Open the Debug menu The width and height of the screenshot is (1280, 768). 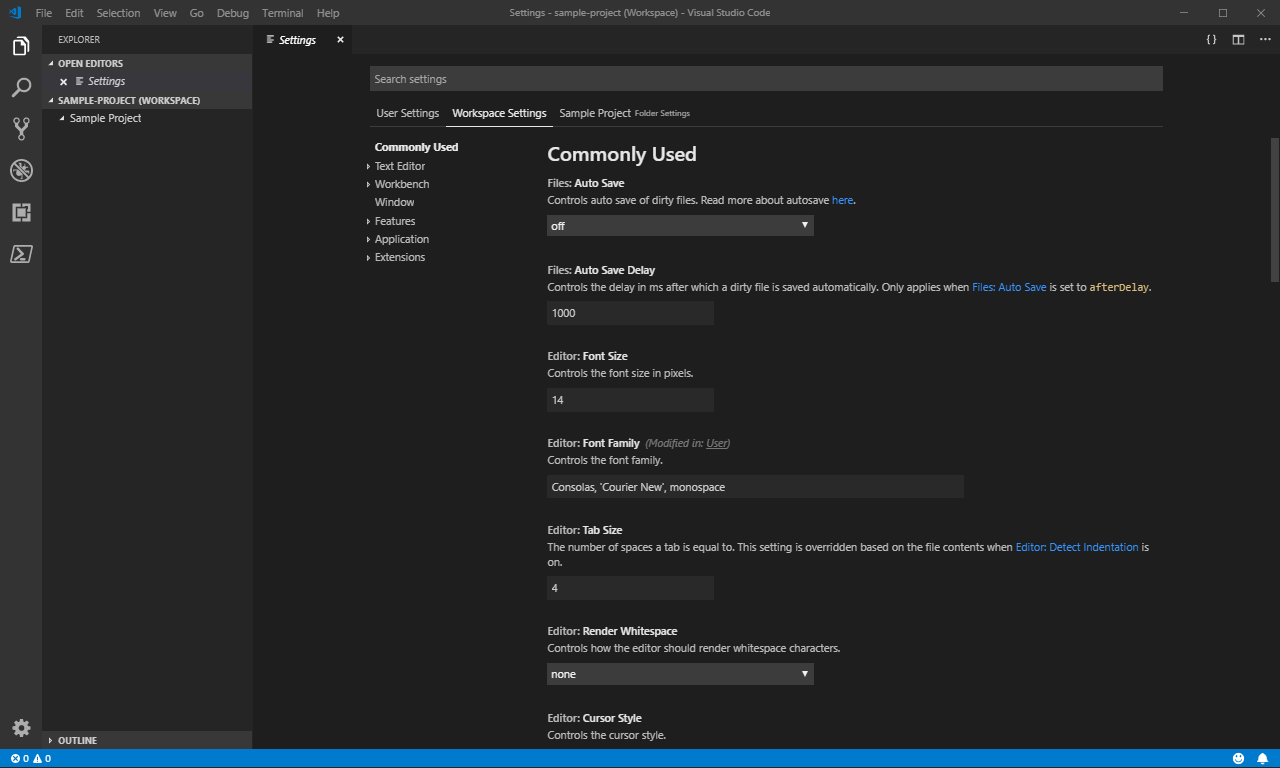point(233,13)
